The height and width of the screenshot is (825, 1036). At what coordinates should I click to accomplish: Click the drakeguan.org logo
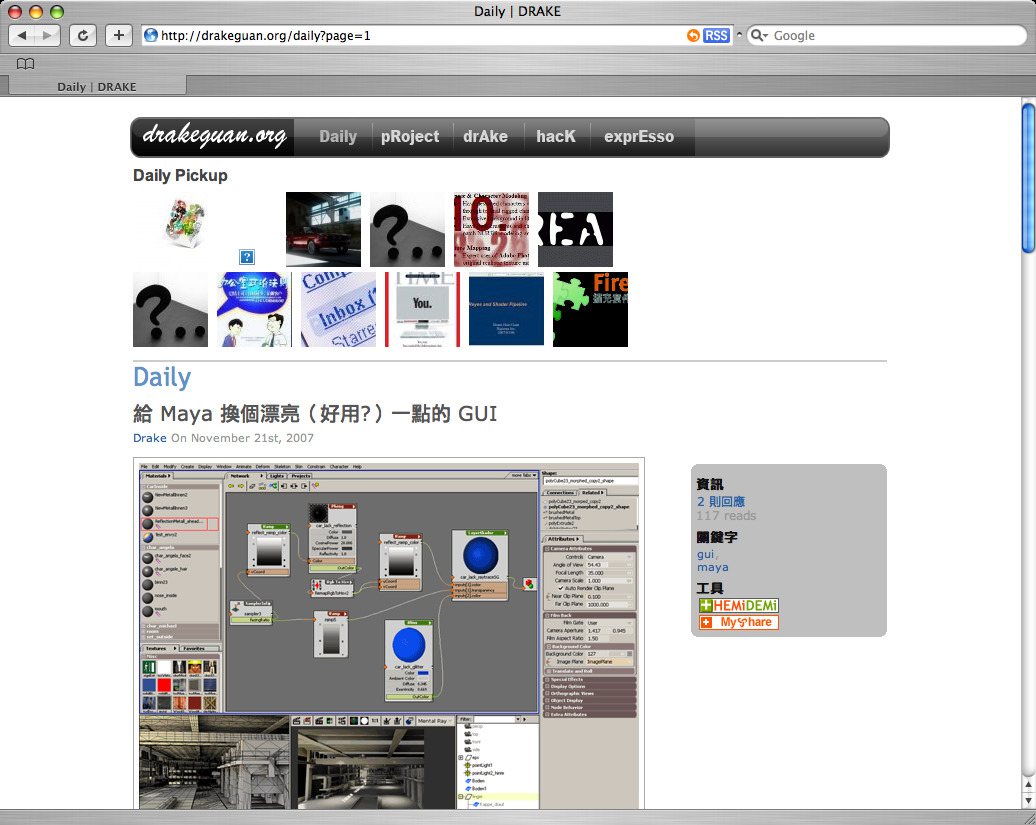click(214, 136)
